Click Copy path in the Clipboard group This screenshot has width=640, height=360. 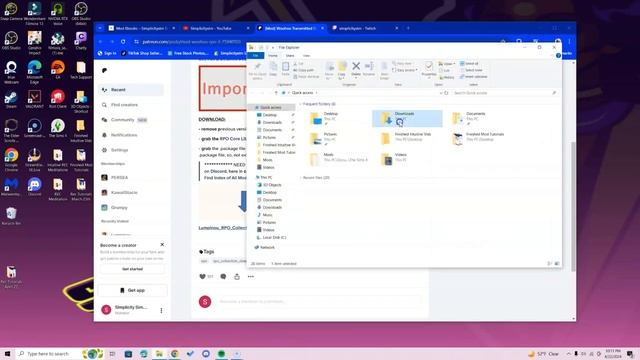tap(303, 70)
